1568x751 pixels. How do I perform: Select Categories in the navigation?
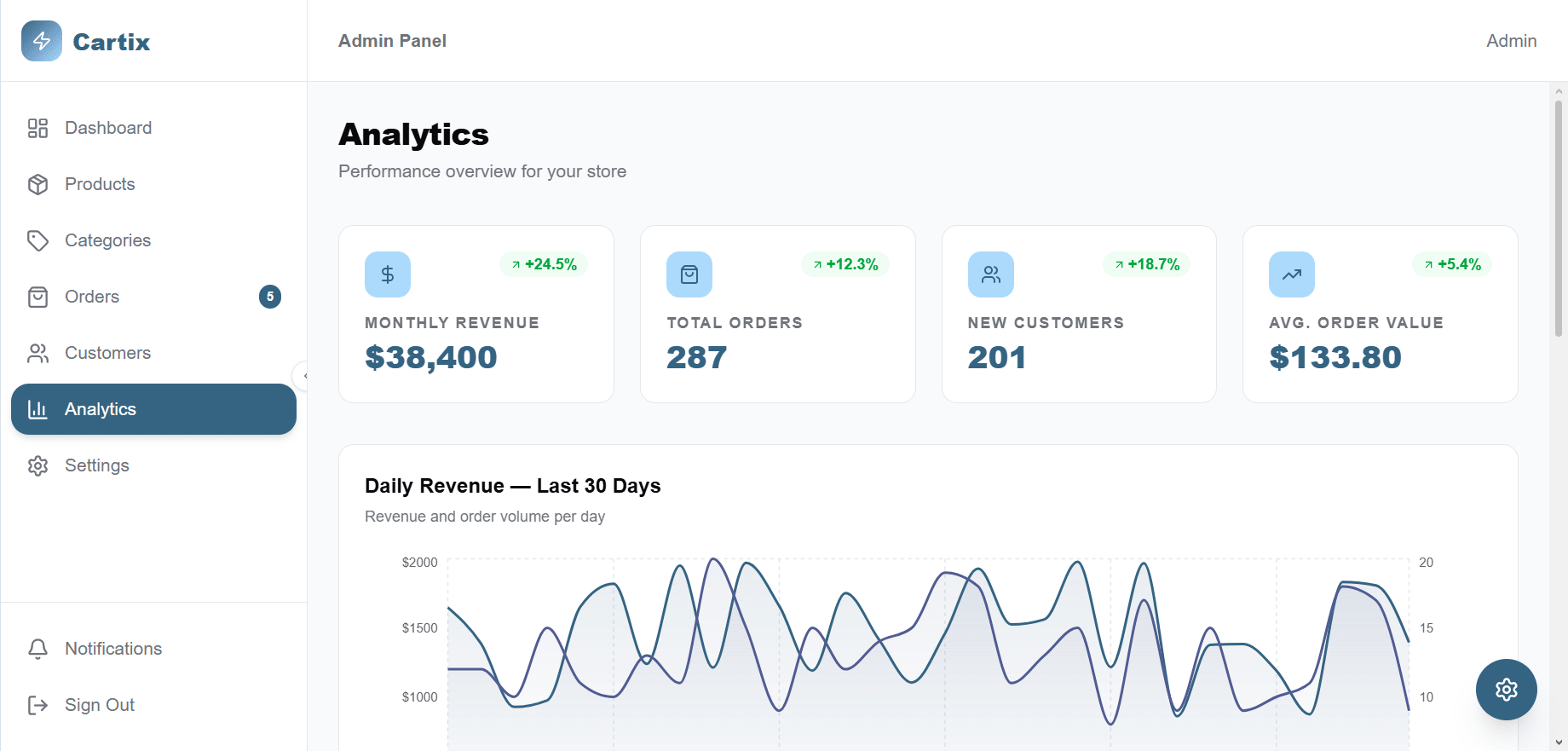153,240
